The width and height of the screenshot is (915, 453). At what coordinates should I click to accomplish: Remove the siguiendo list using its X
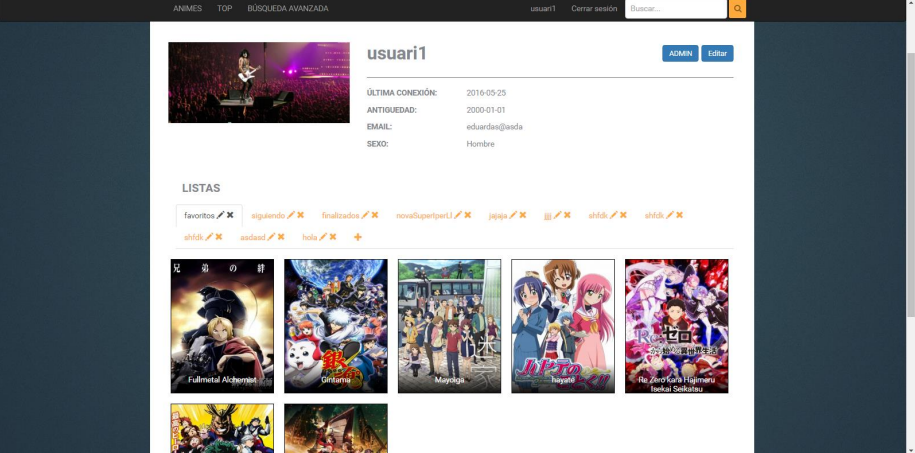(301, 215)
